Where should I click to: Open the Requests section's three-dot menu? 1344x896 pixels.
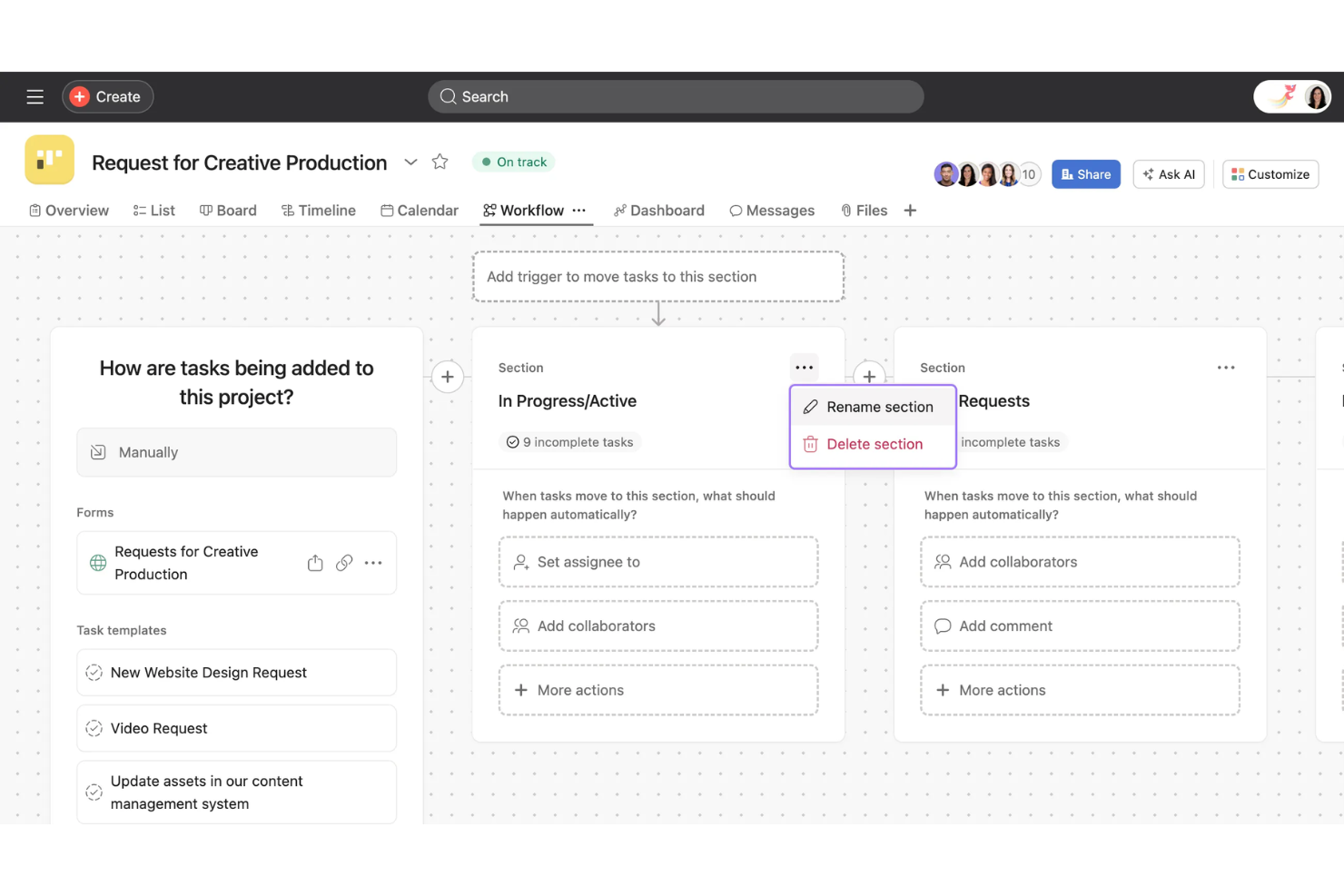(x=1226, y=367)
